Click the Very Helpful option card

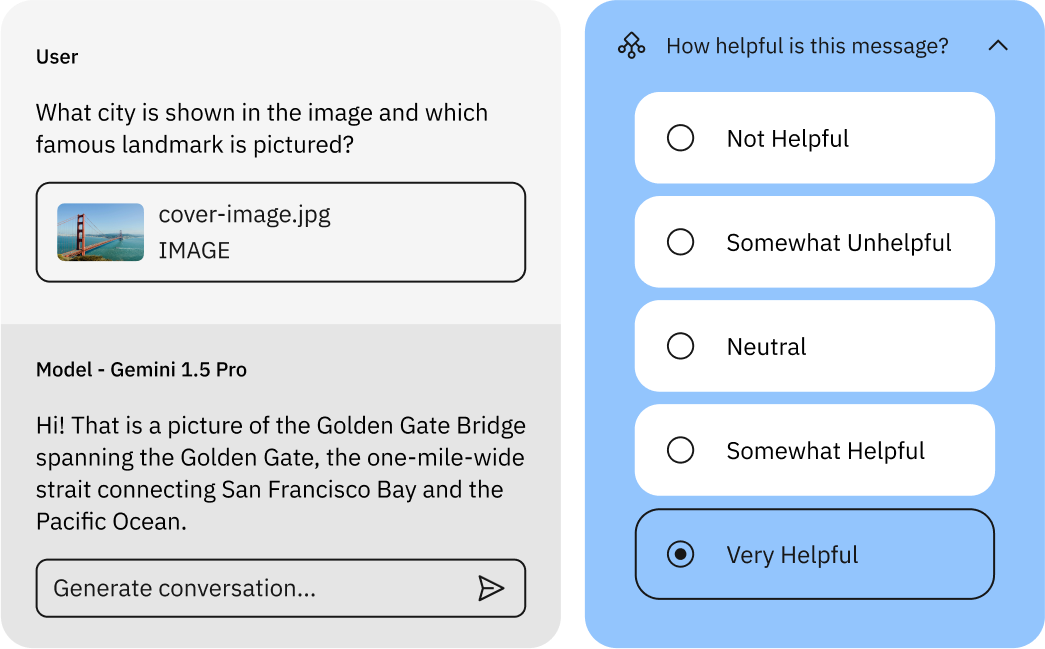814,554
